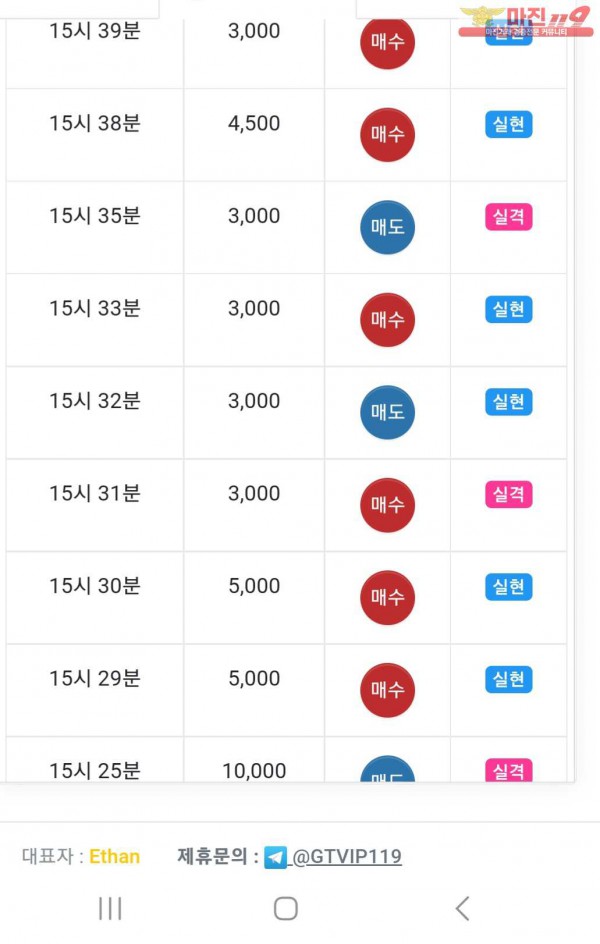
Task: Click the 실격 badge in the 15시 35분 row
Action: click(509, 217)
